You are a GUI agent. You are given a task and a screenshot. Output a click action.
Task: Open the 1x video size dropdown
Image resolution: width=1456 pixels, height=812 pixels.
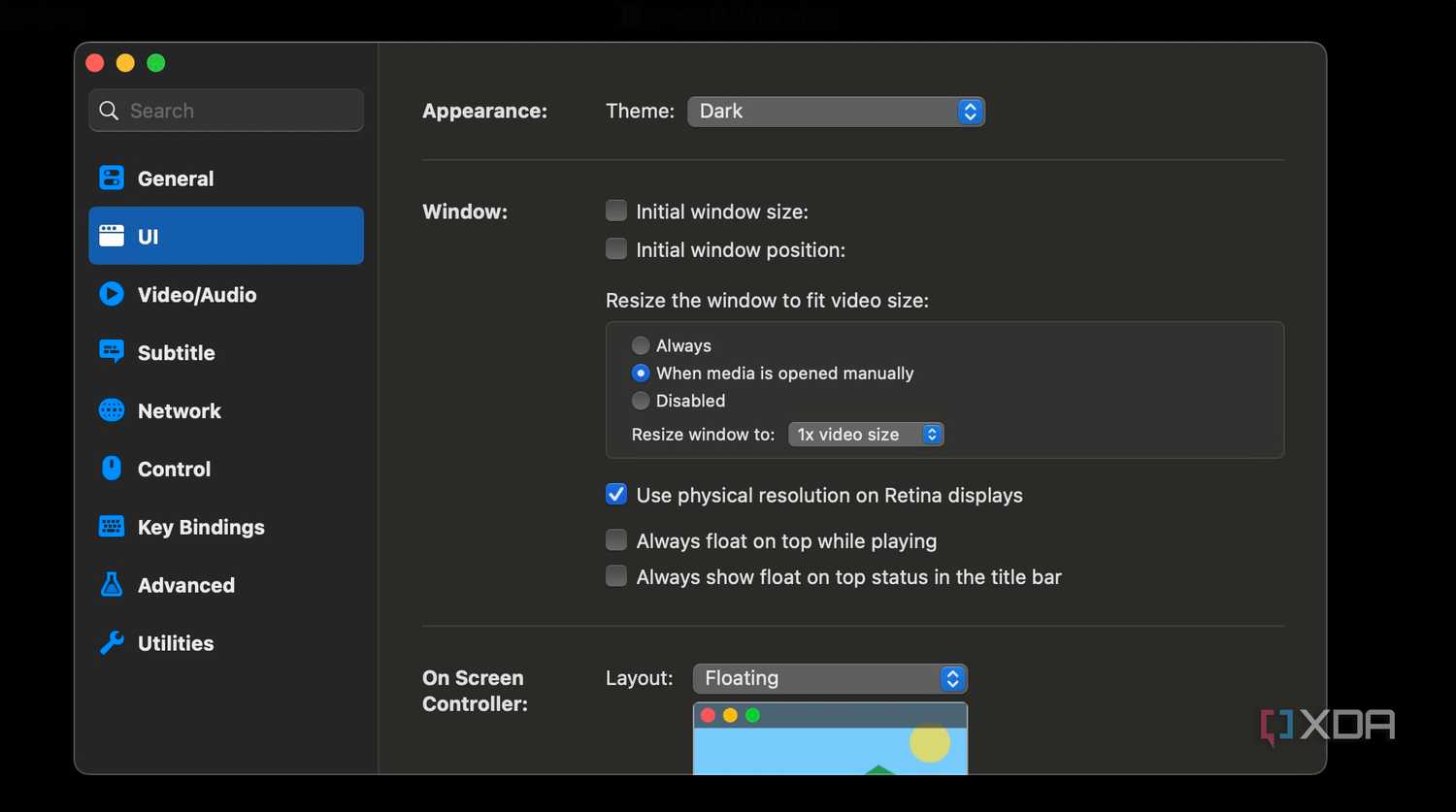point(866,435)
